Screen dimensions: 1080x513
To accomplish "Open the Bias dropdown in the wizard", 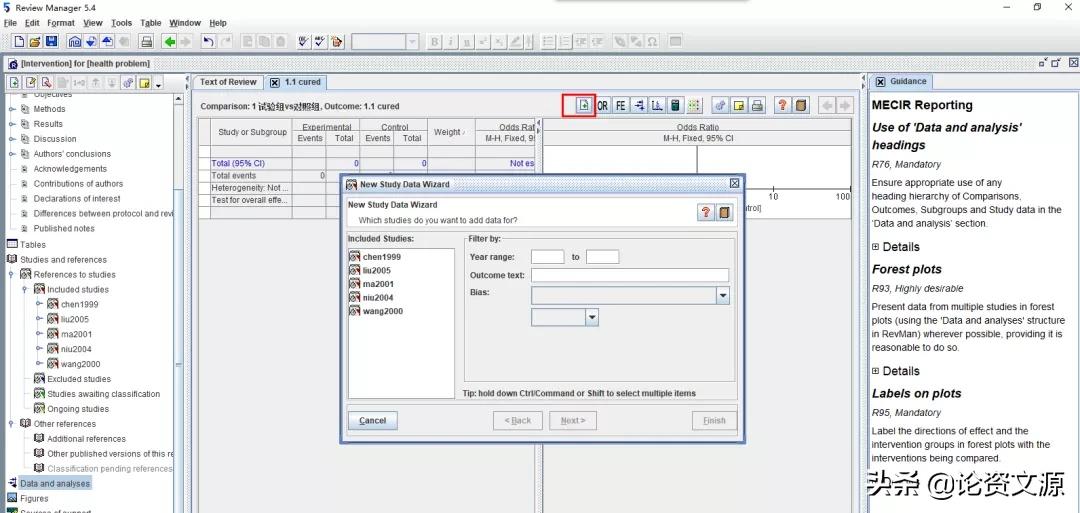I will (723, 296).
